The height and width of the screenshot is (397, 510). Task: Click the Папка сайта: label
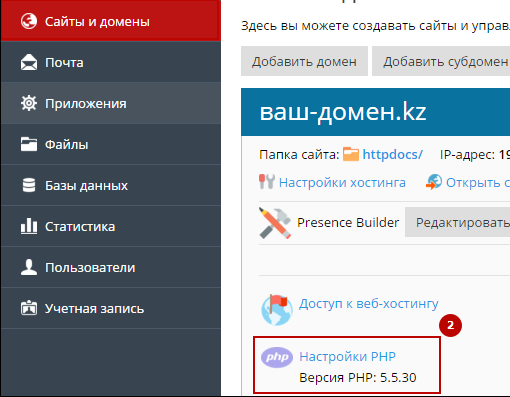tap(299, 155)
